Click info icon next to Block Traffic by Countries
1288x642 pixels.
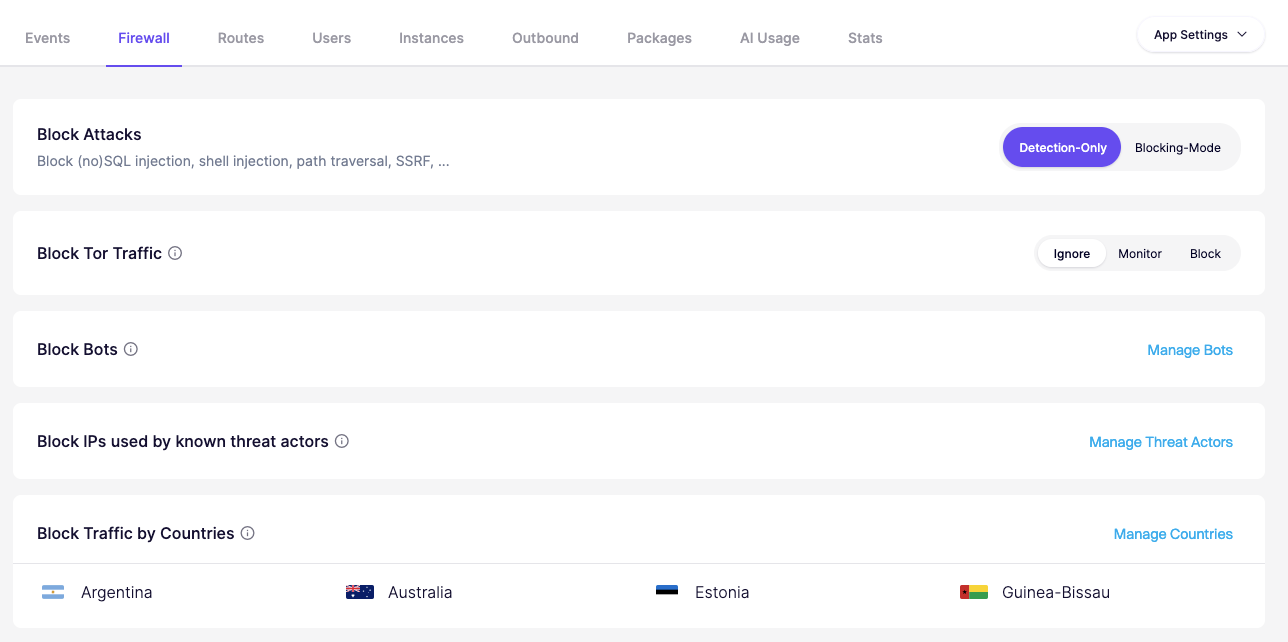pos(248,533)
